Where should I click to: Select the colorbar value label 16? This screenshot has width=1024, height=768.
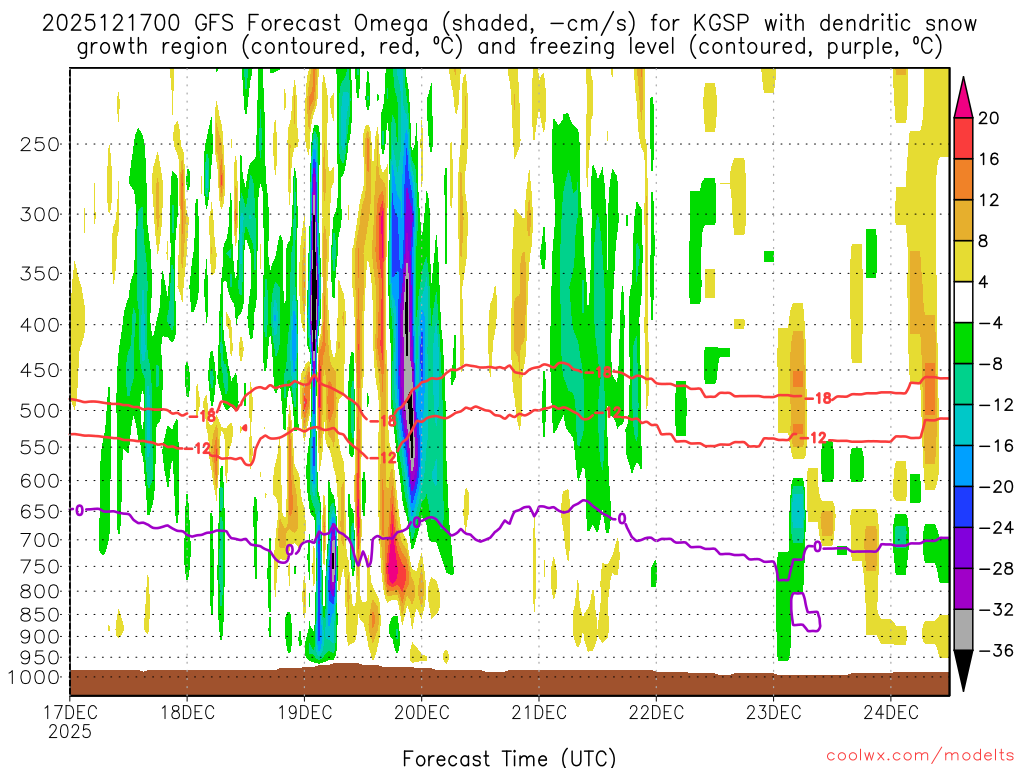[x=989, y=159]
